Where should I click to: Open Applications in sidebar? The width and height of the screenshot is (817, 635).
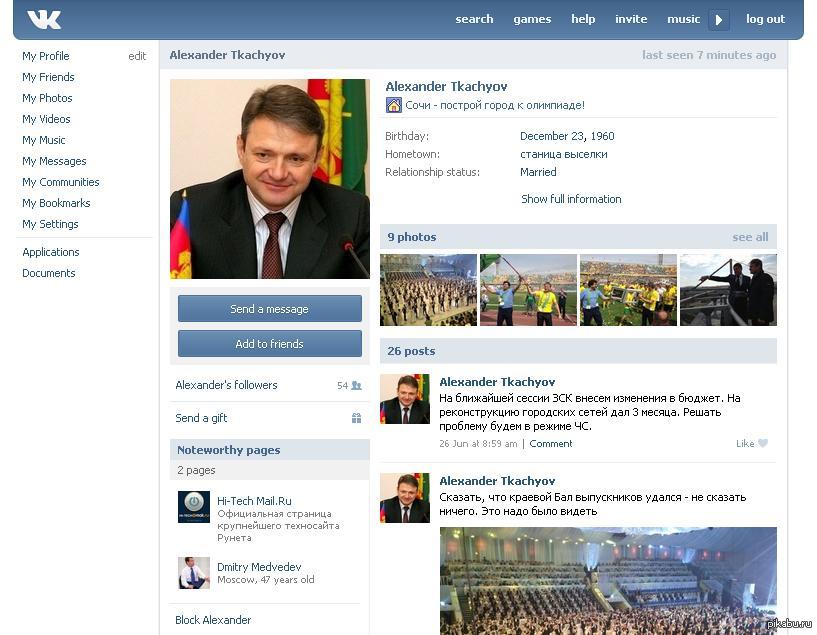click(51, 252)
